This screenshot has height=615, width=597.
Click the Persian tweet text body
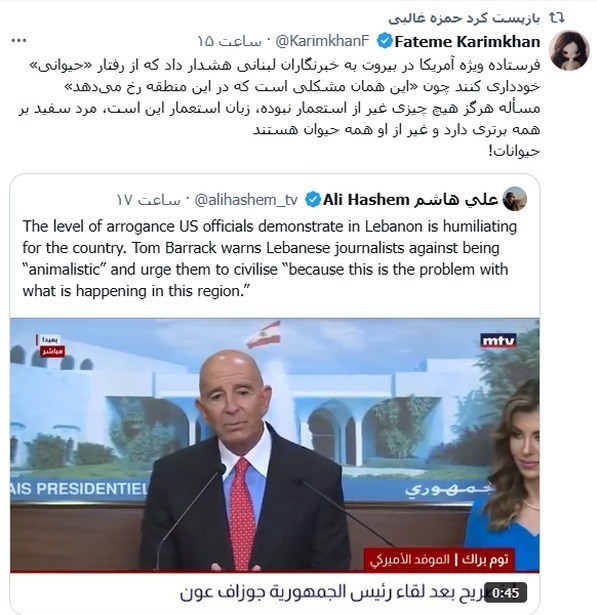279,108
